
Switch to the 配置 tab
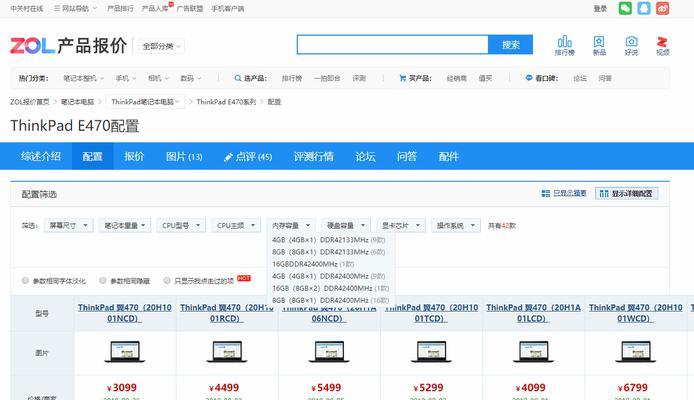[x=93, y=156]
